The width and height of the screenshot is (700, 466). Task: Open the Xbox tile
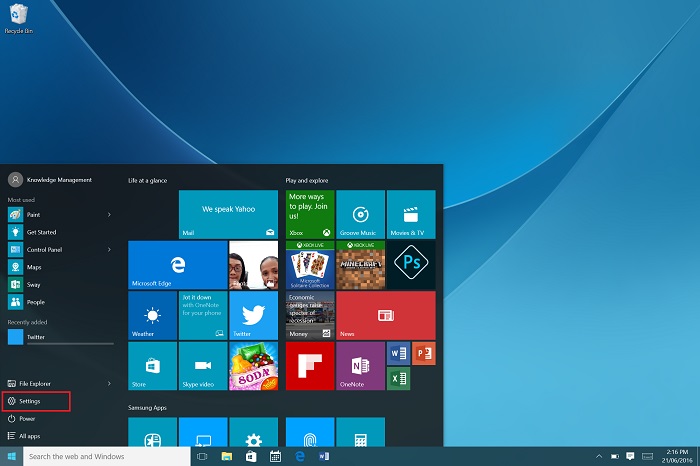click(x=310, y=214)
